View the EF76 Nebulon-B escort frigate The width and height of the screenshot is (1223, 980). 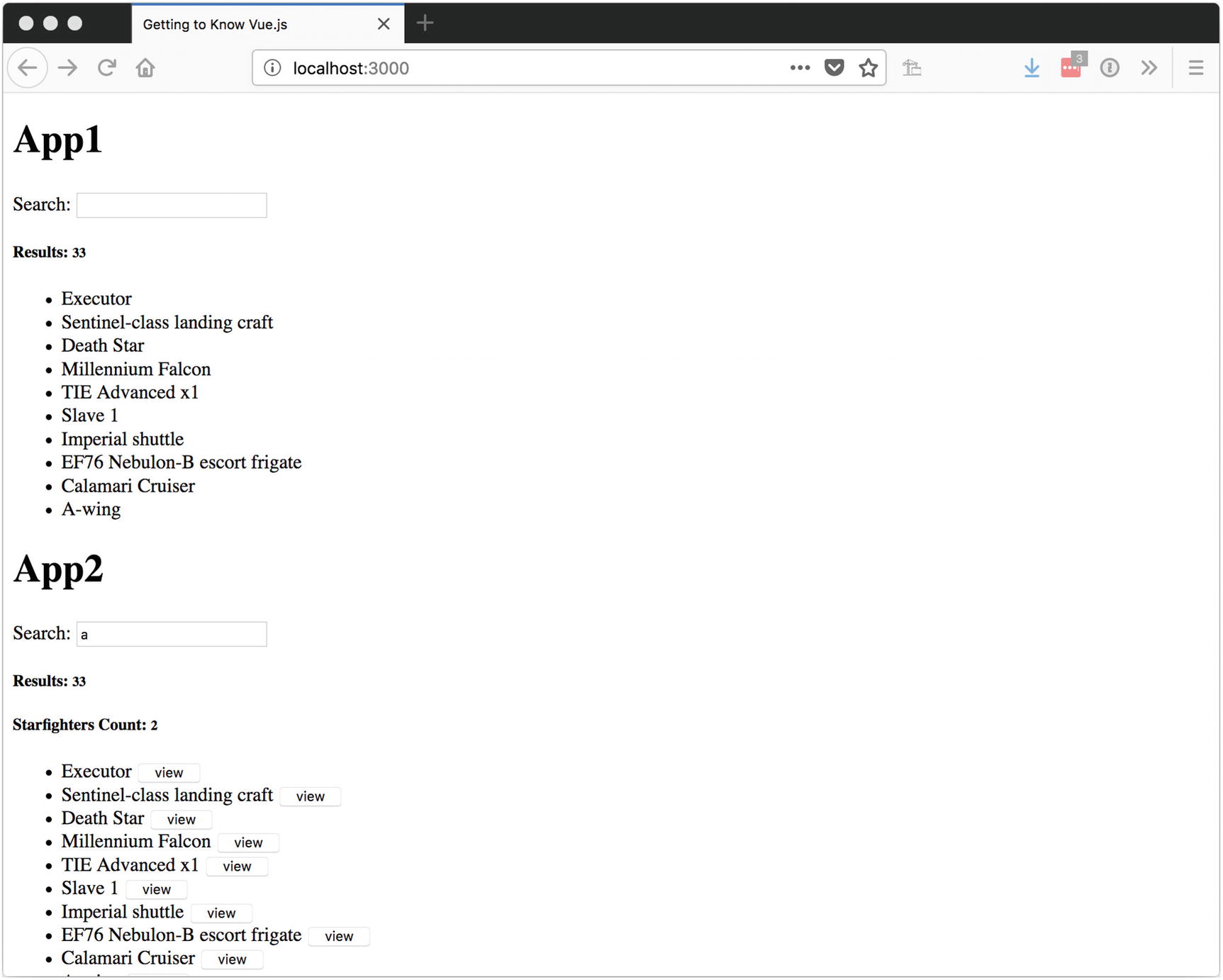pyautogui.click(x=339, y=937)
